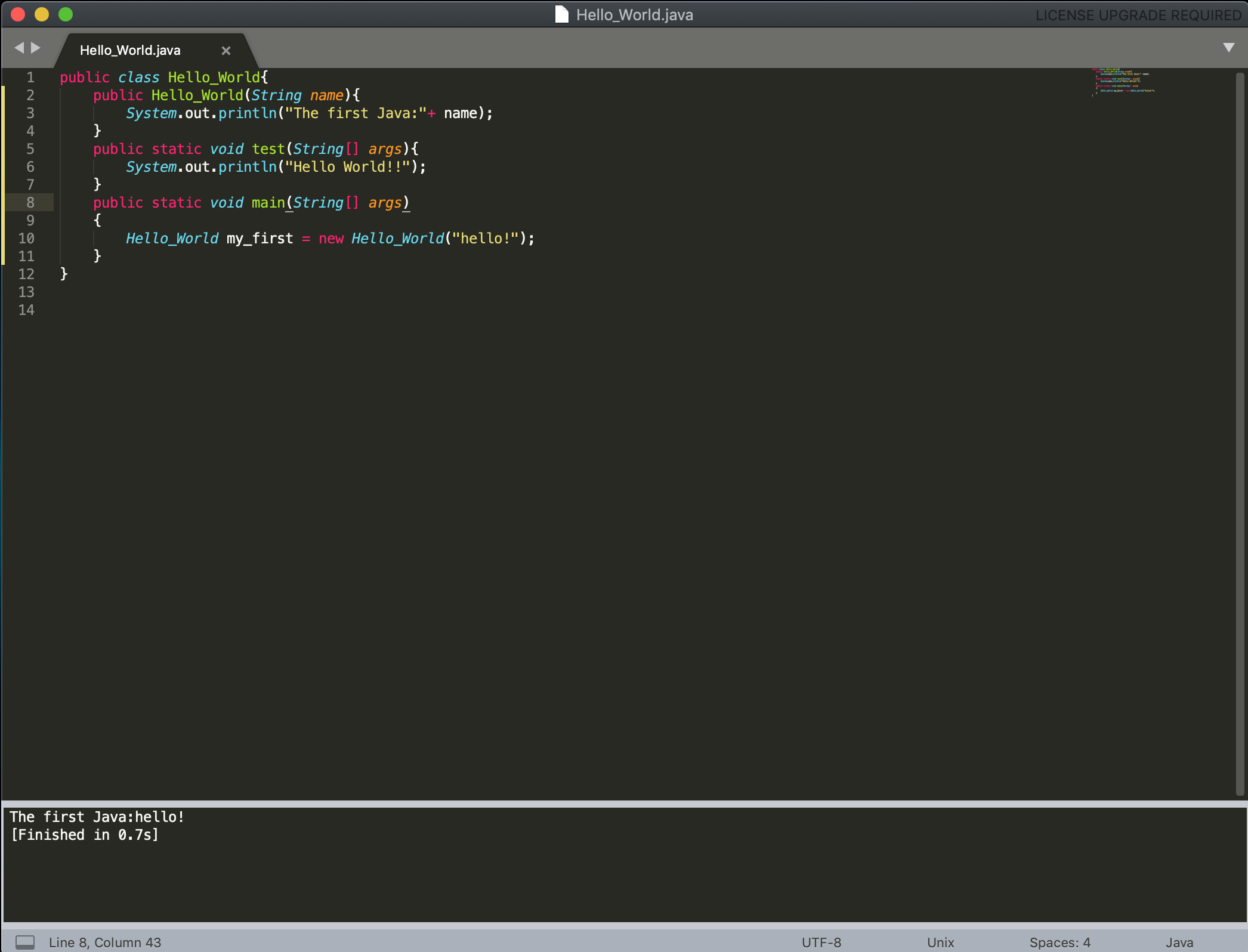The height and width of the screenshot is (952, 1248).
Task: Click the minimap code preview
Action: [1124, 82]
